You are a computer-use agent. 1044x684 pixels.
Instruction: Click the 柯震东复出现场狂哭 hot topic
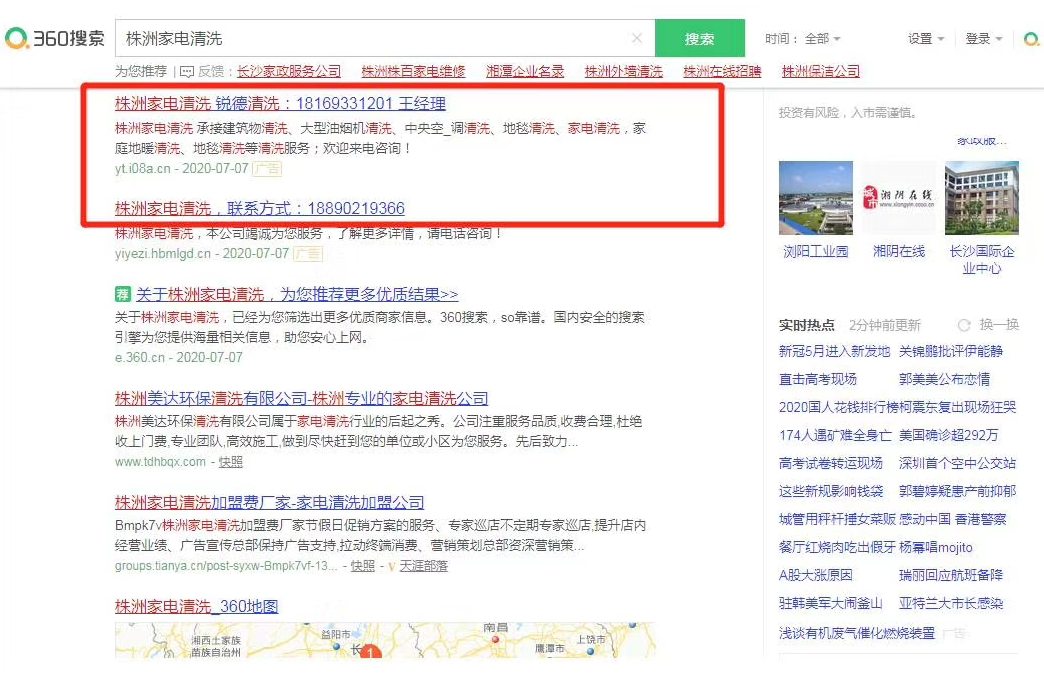(957, 407)
